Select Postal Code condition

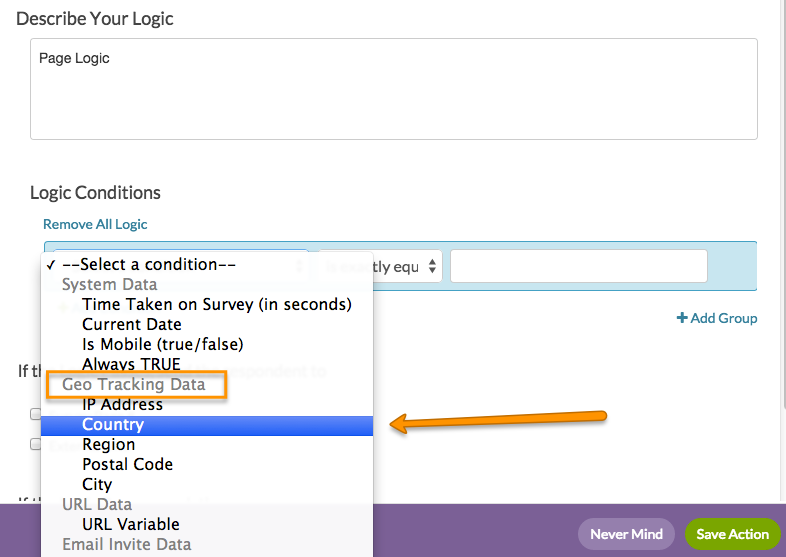pyautogui.click(x=127, y=465)
